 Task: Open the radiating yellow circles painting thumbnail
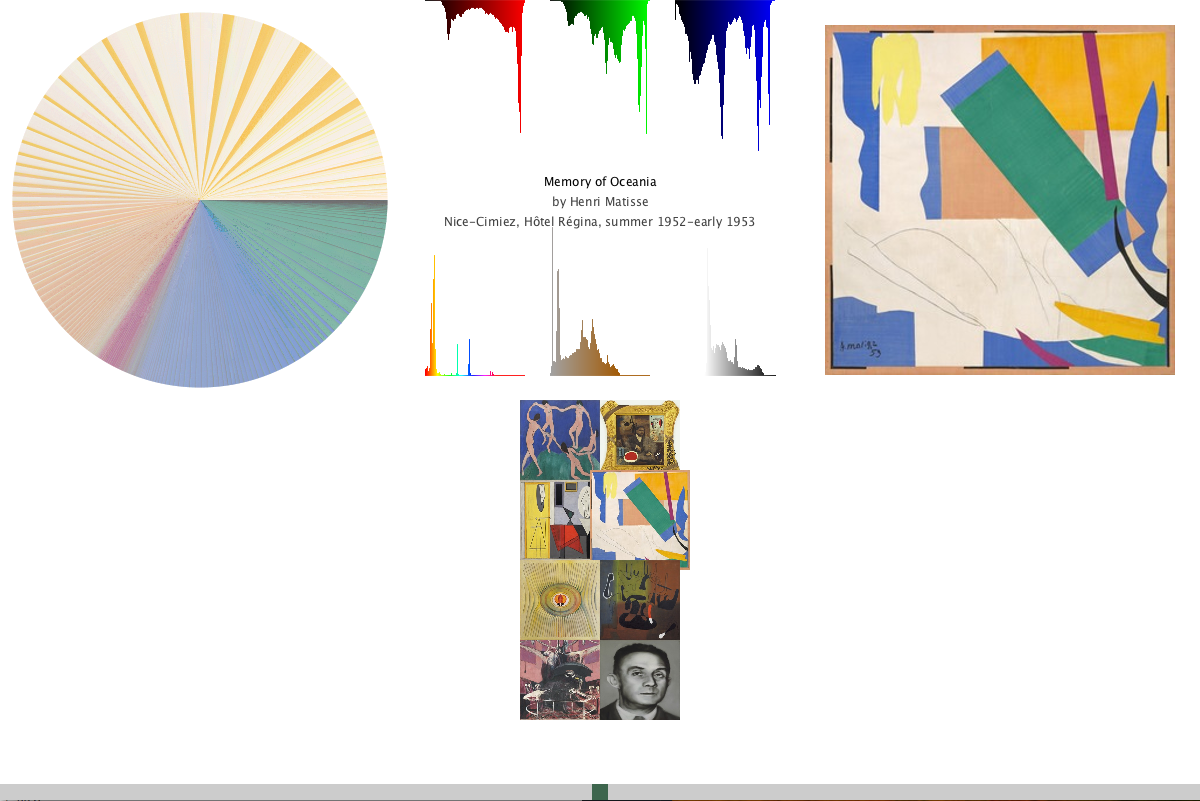tap(559, 599)
